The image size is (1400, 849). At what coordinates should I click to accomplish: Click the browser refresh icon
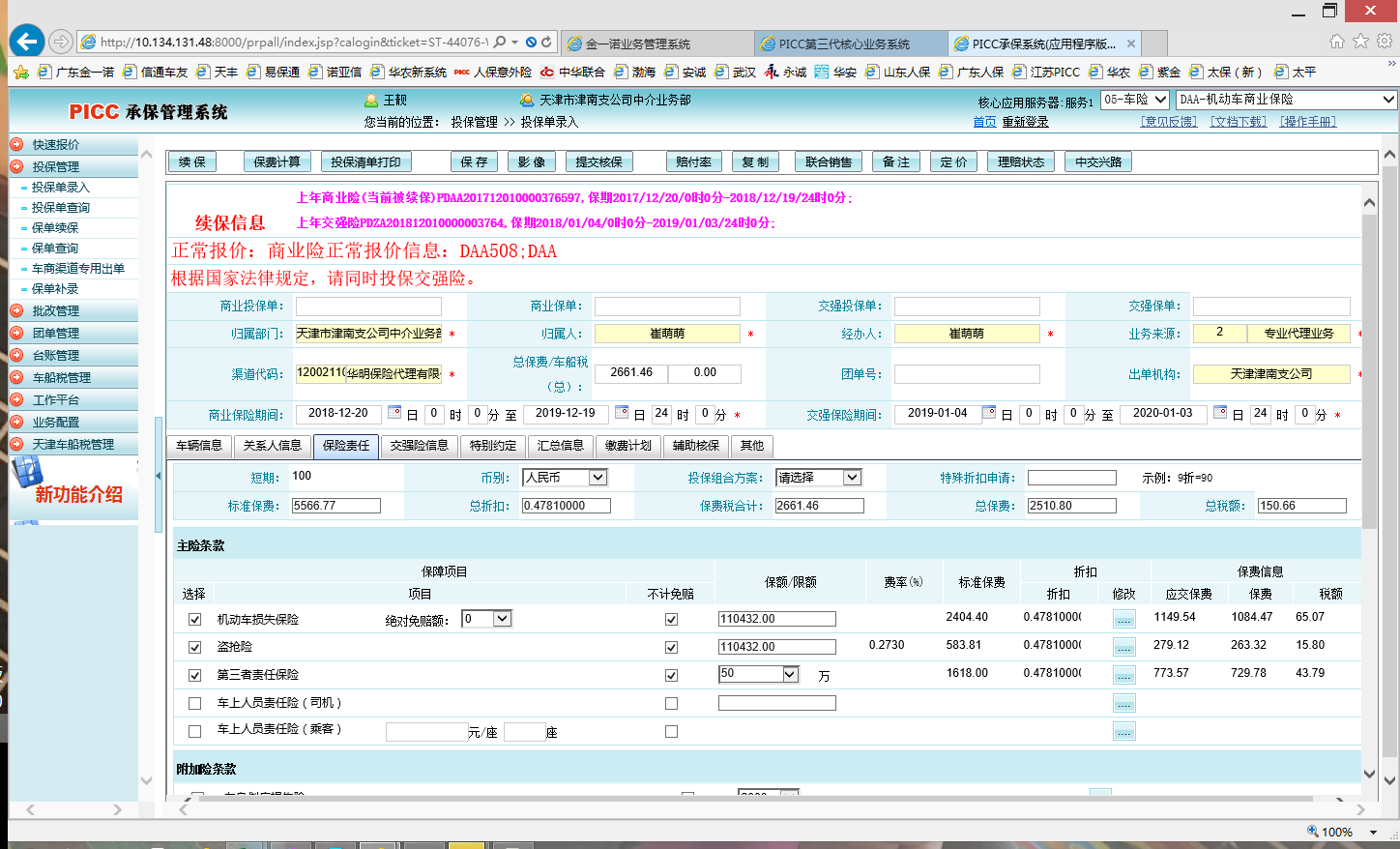(546, 43)
